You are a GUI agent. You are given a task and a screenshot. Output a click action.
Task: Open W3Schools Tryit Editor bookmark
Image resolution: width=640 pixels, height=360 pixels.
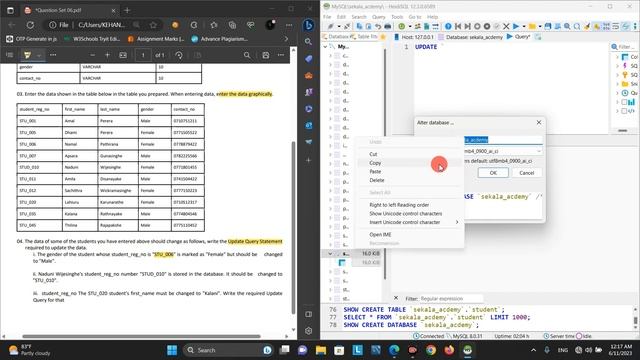(x=91, y=39)
